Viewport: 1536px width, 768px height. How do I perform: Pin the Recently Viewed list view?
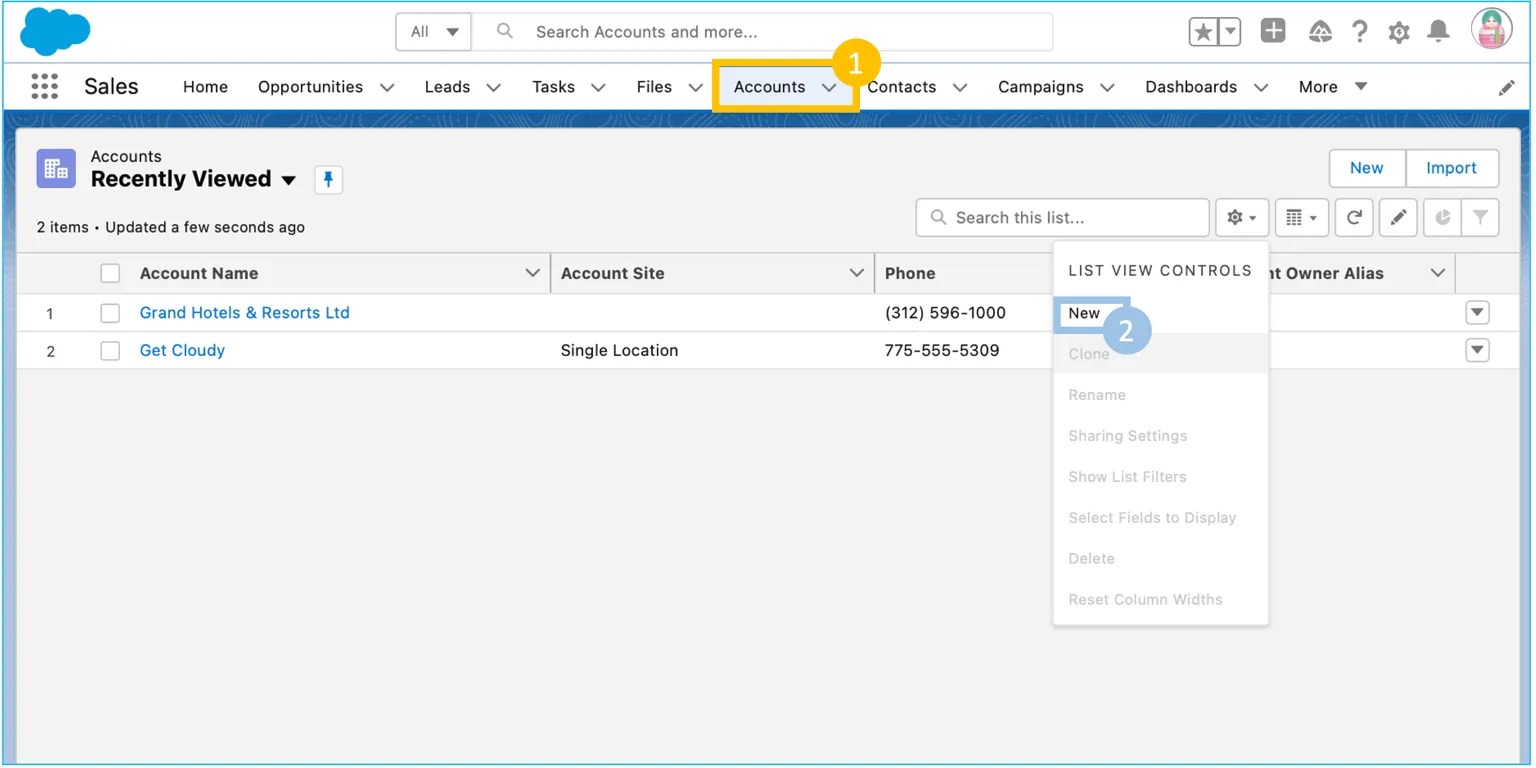(x=328, y=180)
